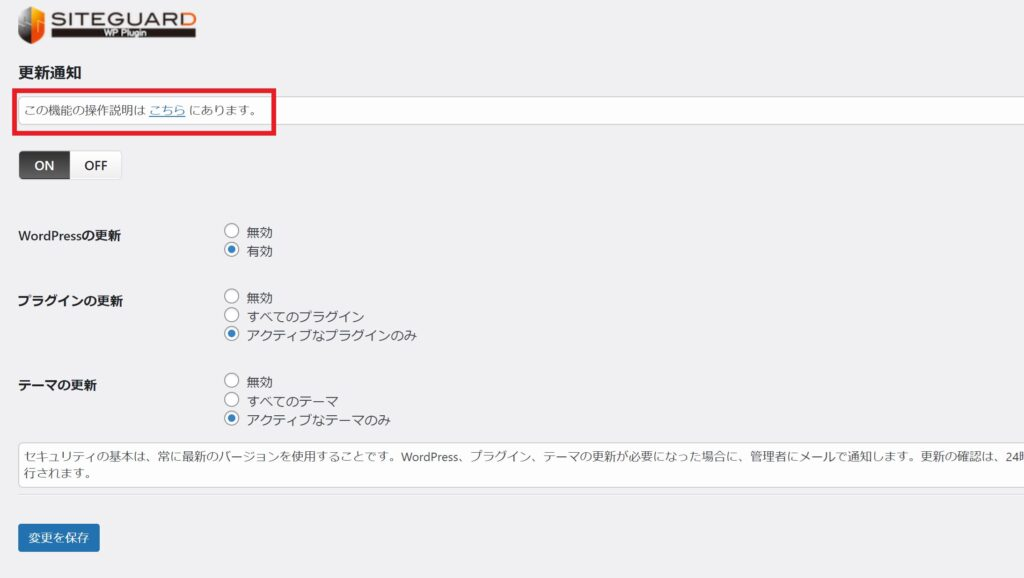Open the こちら help link
The width and height of the screenshot is (1024, 578).
[x=167, y=110]
